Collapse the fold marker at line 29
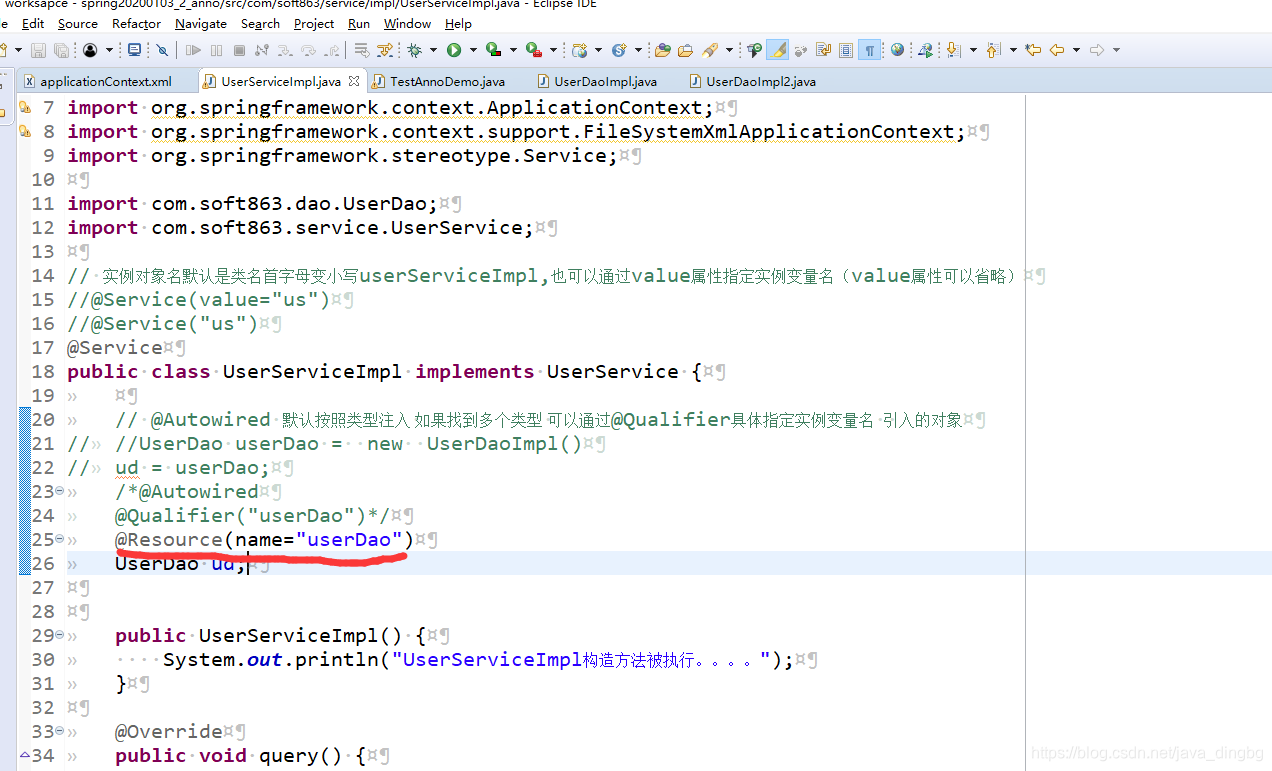The width and height of the screenshot is (1272, 771). [59, 635]
